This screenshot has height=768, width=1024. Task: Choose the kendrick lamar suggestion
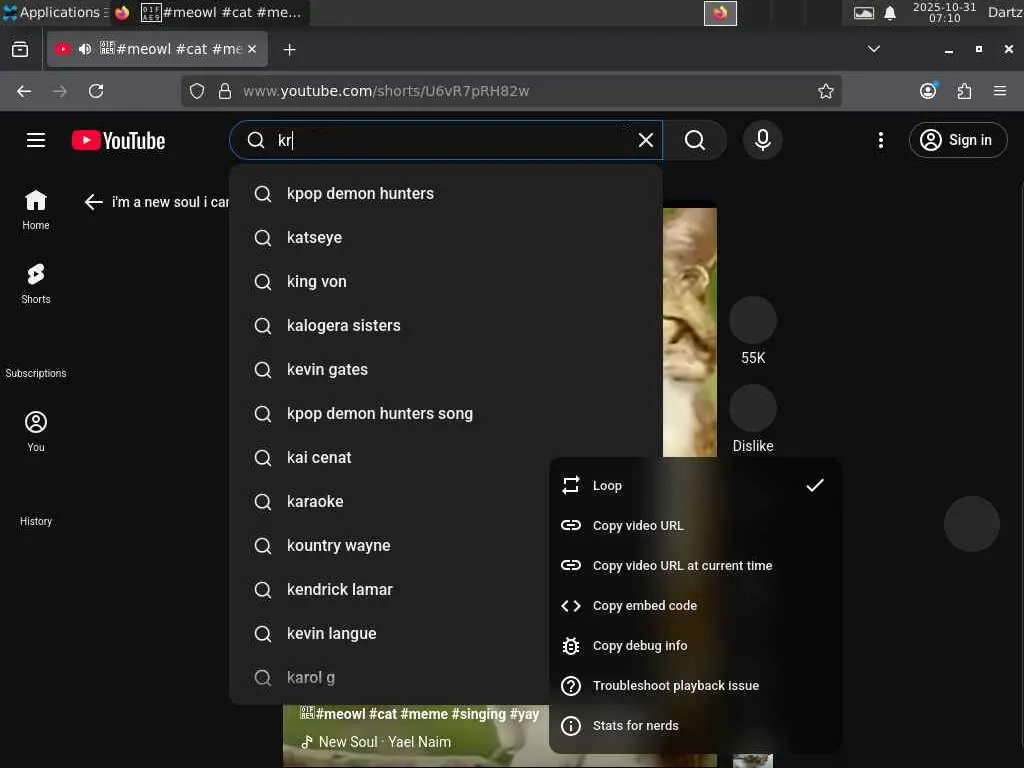(390, 590)
